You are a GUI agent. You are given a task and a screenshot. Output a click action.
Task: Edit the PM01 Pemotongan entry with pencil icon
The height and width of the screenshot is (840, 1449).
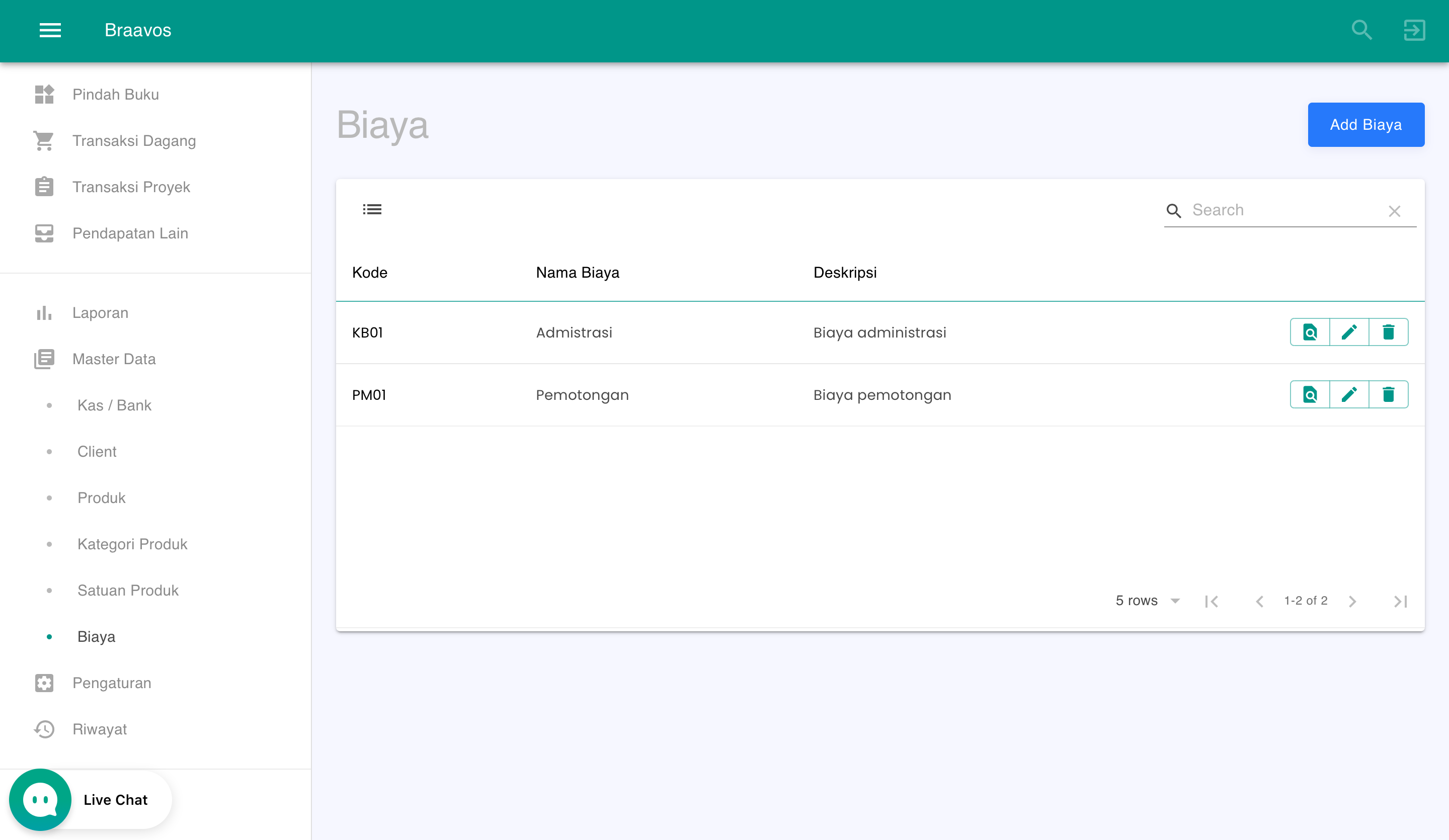coord(1349,394)
